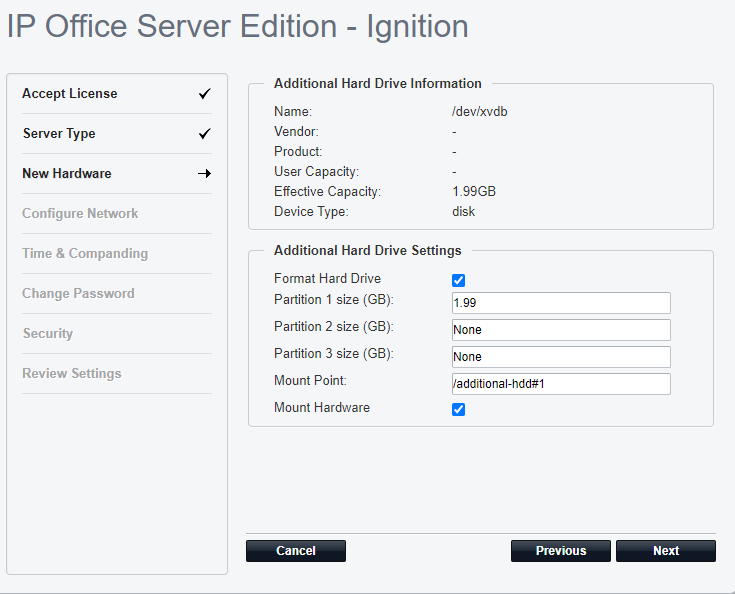Viewport: 735px width, 594px height.
Task: Go to the Change Password step
Action: coord(78,293)
